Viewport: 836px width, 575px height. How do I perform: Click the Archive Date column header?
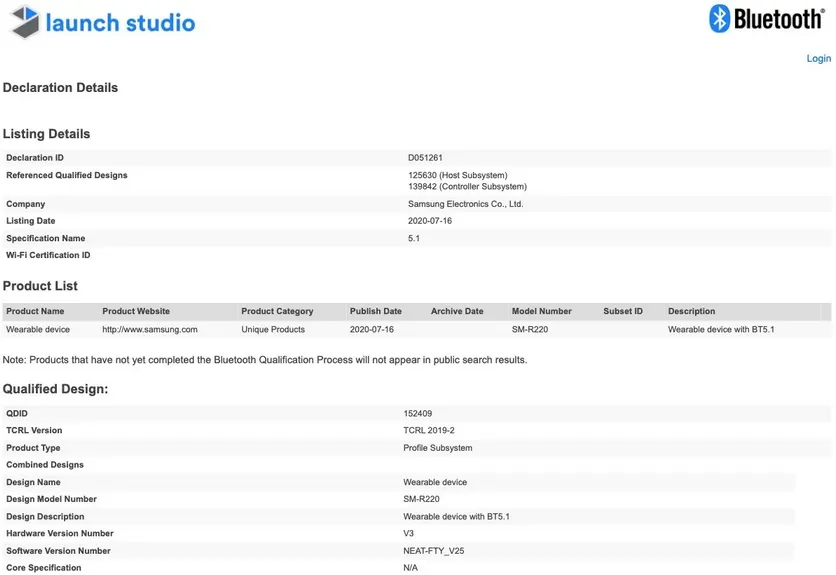(x=457, y=311)
